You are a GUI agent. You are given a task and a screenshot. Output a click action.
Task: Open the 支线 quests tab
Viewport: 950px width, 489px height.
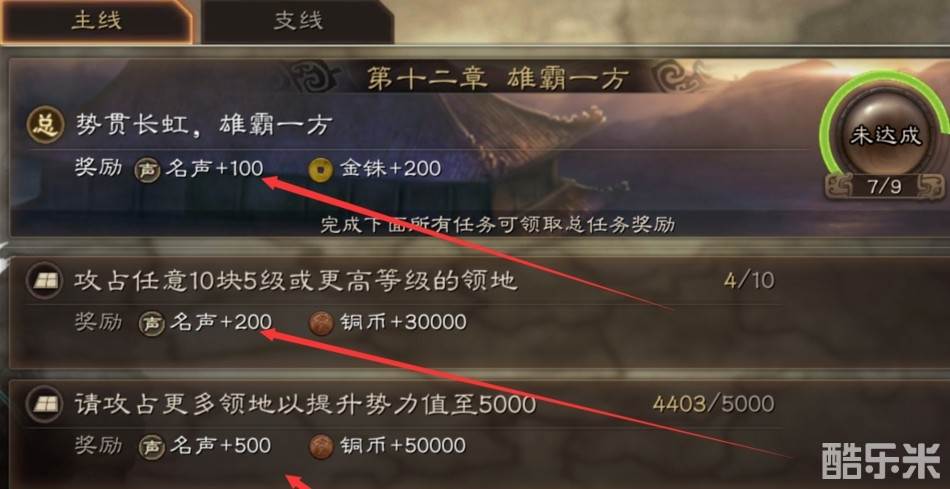pos(298,22)
